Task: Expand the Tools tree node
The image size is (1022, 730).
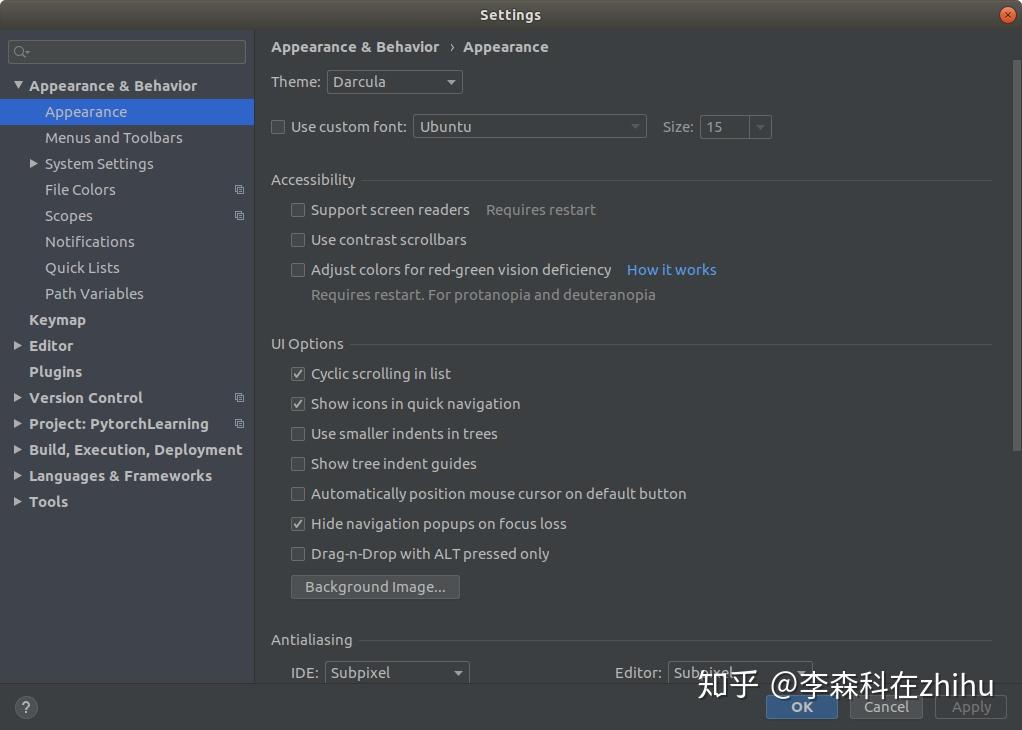Action: click(18, 502)
